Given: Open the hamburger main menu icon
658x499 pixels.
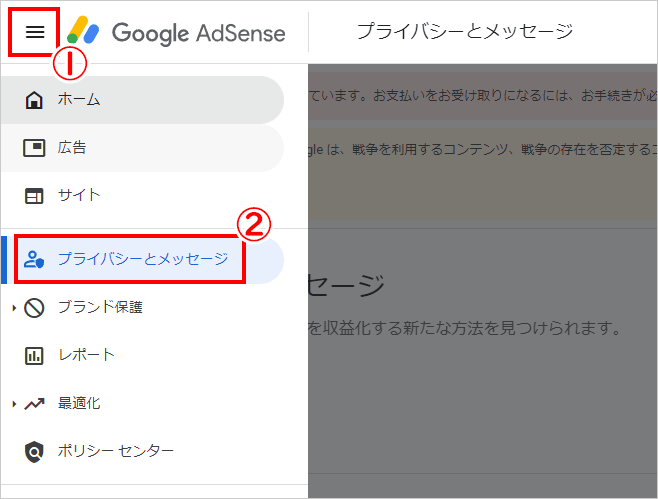Looking at the screenshot, I should pyautogui.click(x=35, y=31).
